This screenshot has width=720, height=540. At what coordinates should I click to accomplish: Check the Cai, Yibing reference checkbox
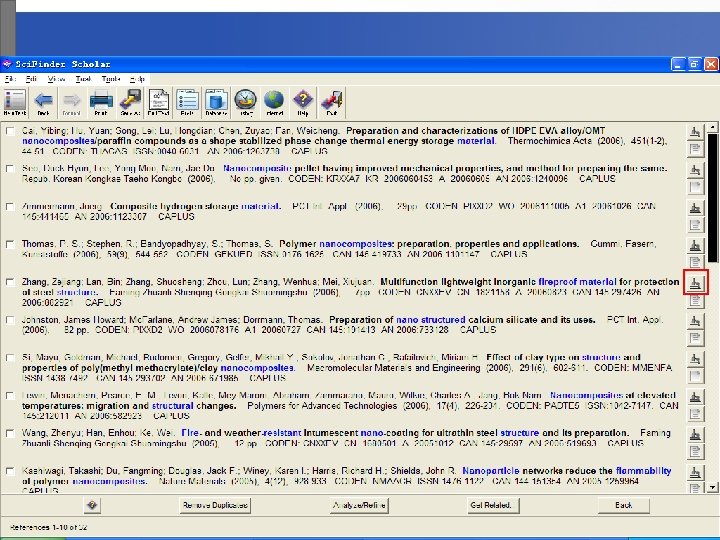(10, 131)
